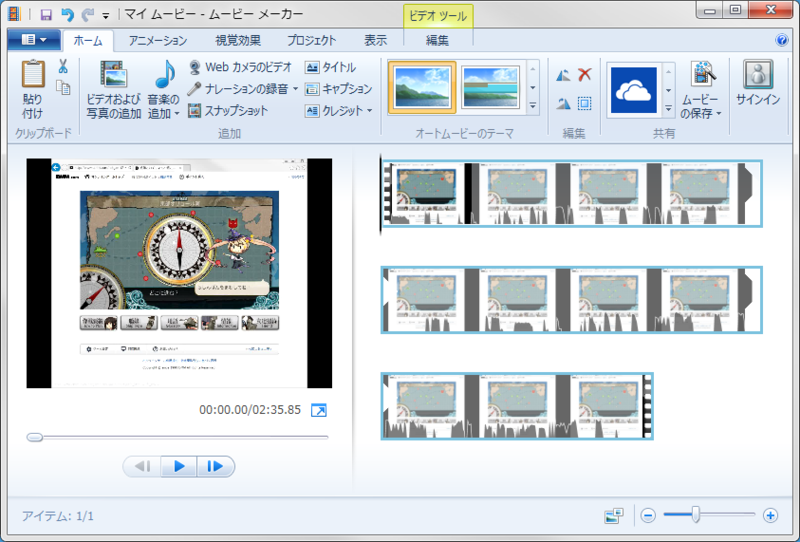
Task: Click the Save movie (ムービーの保存) icon
Action: pos(703,75)
